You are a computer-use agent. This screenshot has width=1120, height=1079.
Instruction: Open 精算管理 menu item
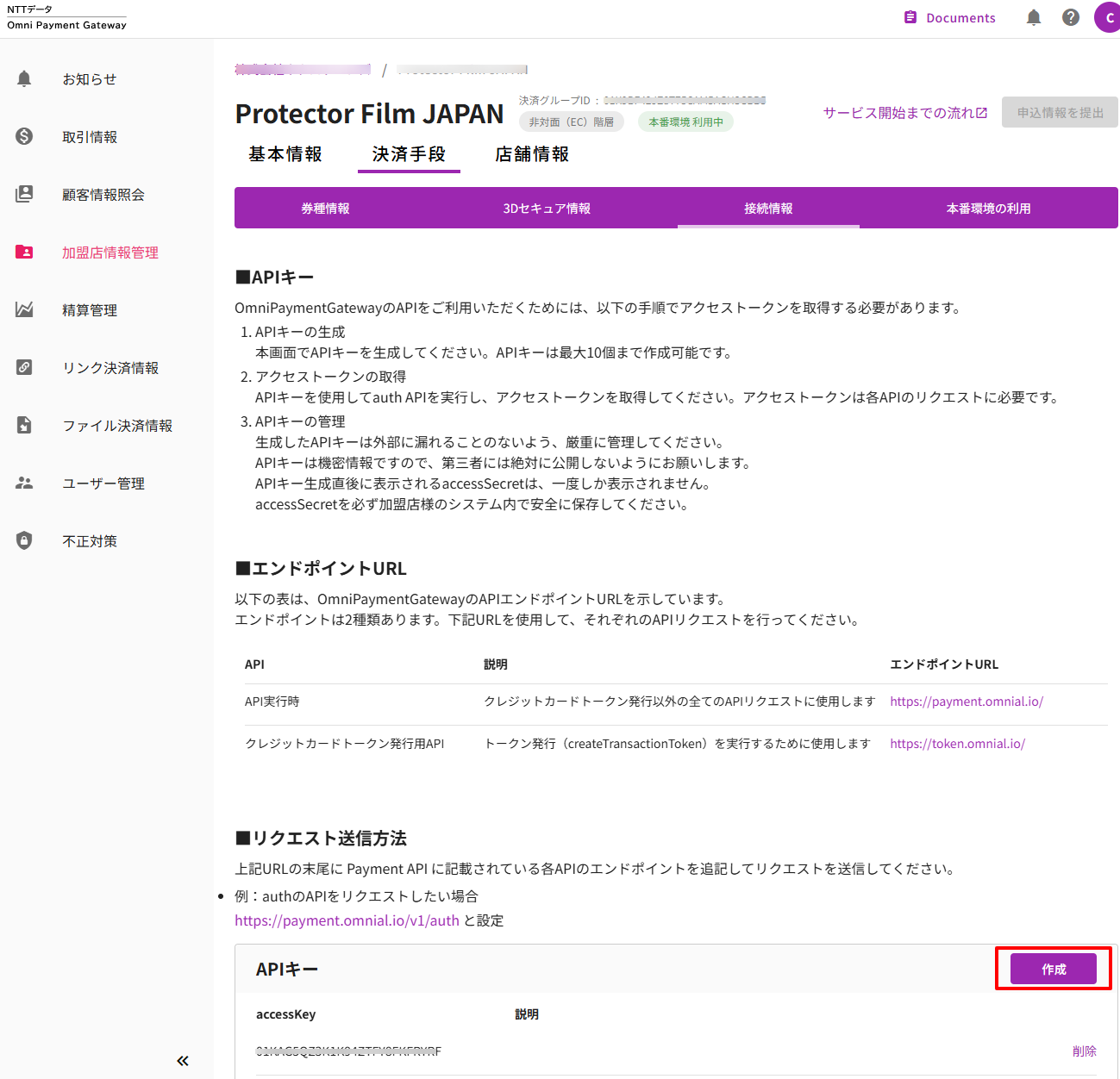(90, 310)
